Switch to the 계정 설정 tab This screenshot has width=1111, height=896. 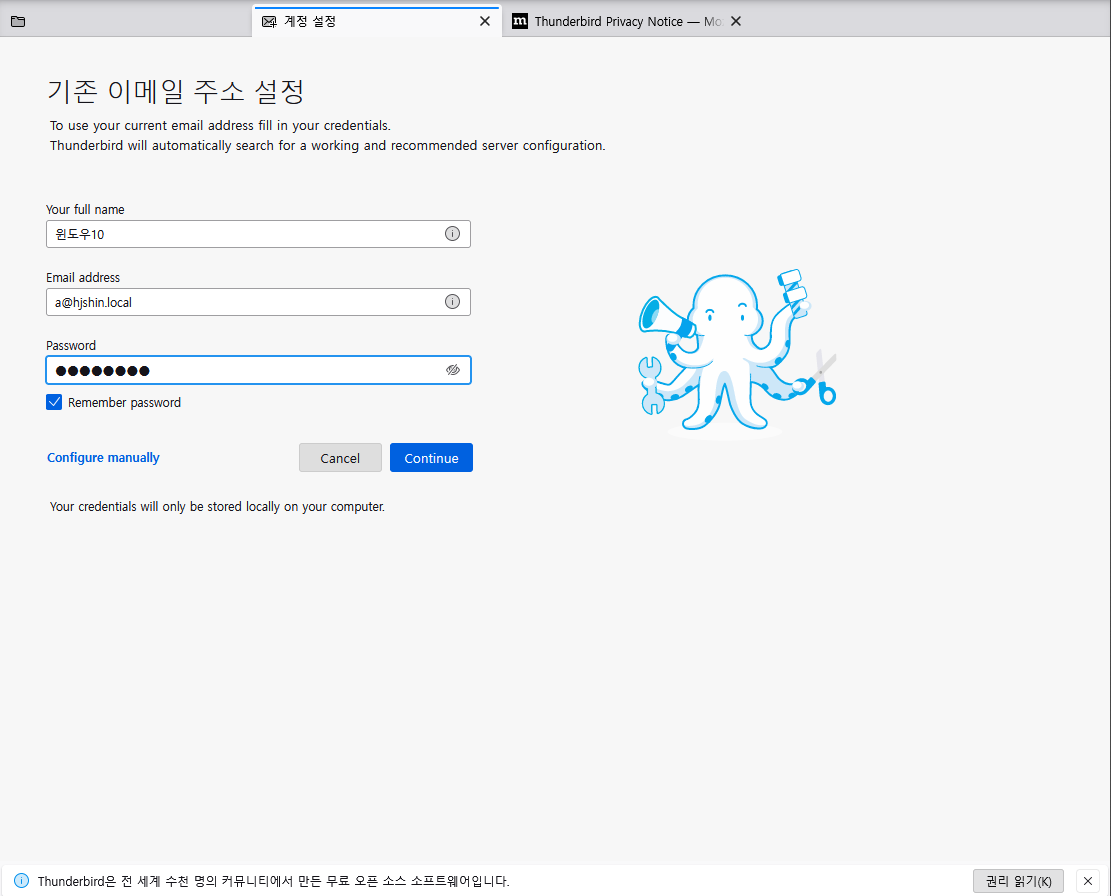[377, 21]
